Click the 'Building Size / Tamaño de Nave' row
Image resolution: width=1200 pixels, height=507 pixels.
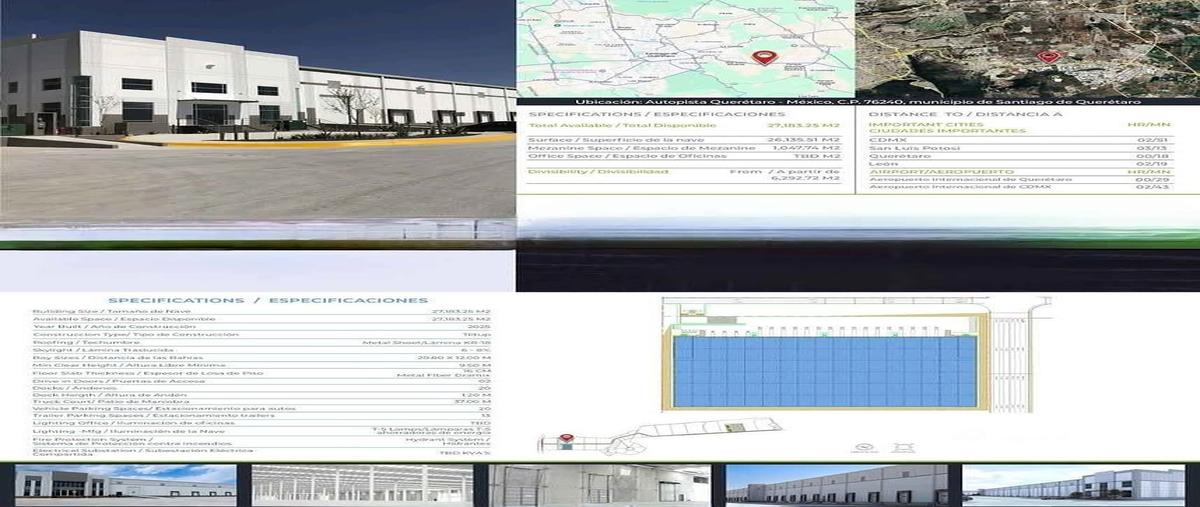[x=262, y=311]
